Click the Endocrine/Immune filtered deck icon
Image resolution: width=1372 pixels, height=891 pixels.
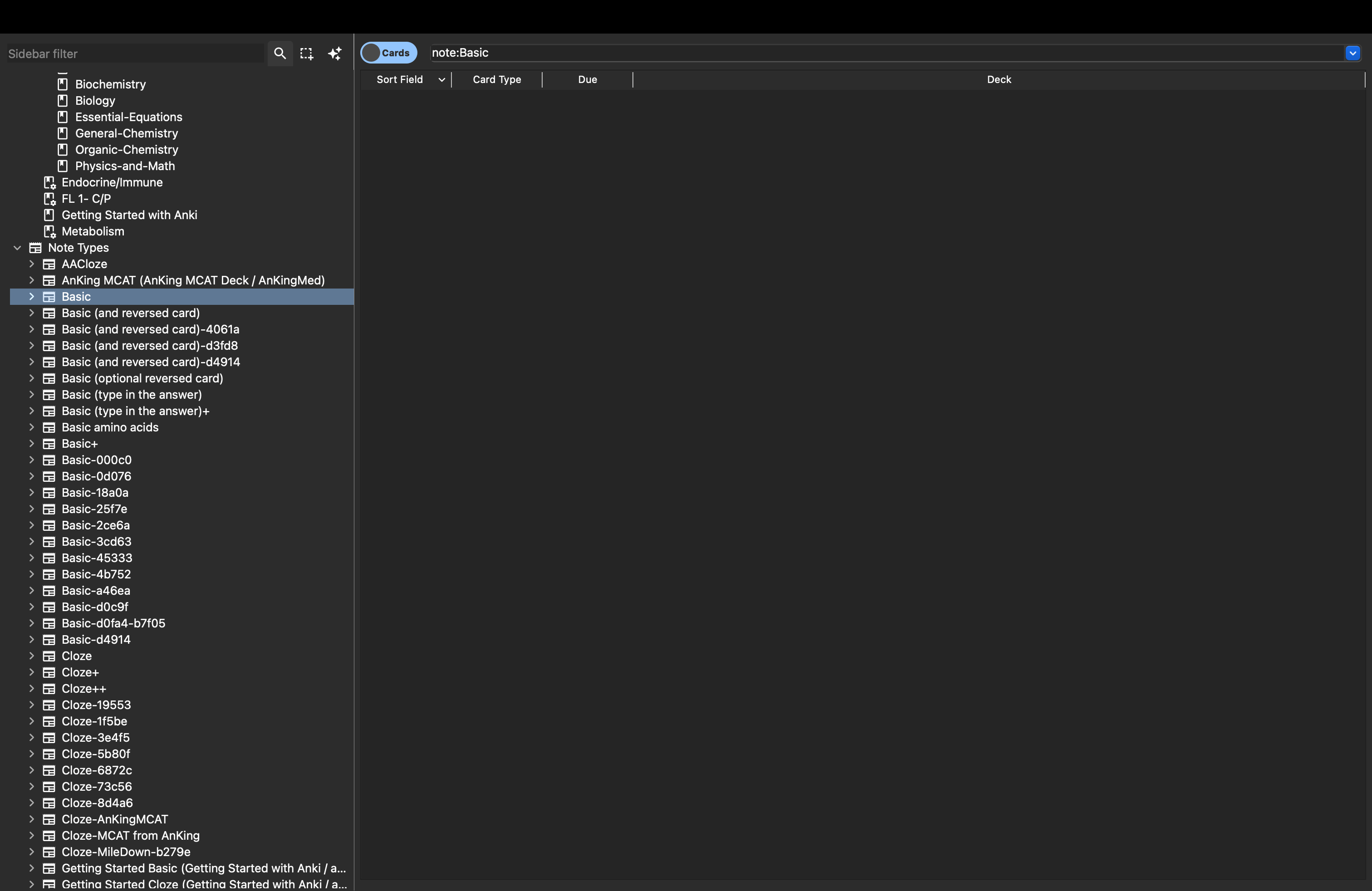click(x=49, y=182)
